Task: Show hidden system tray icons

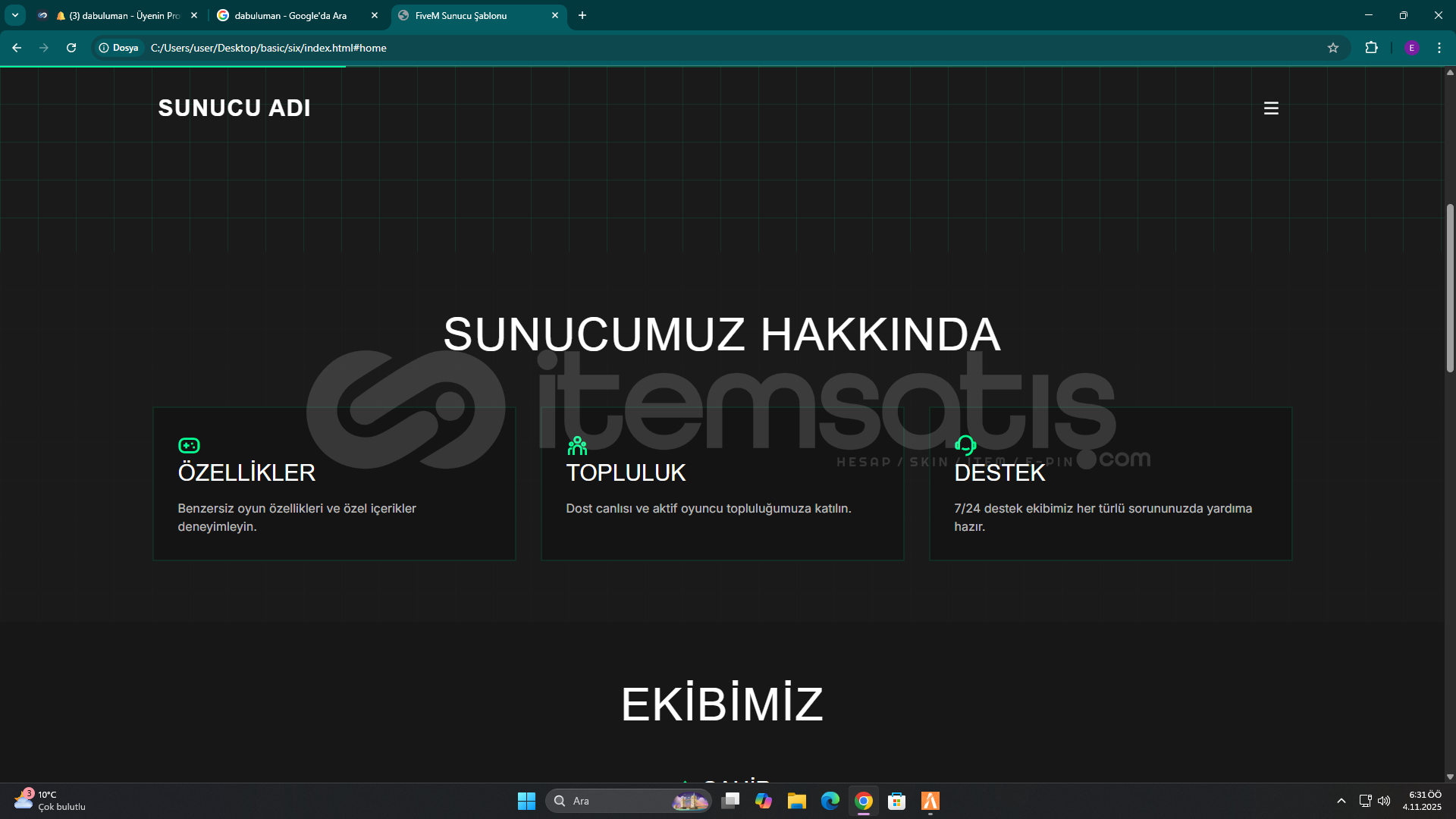Action: pyautogui.click(x=1341, y=801)
